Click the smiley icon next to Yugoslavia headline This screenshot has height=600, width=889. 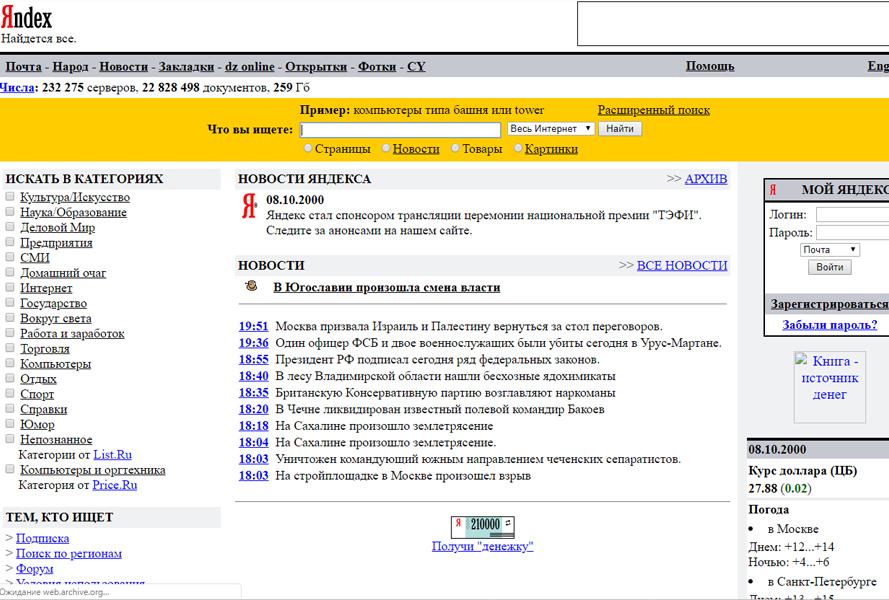coord(251,286)
